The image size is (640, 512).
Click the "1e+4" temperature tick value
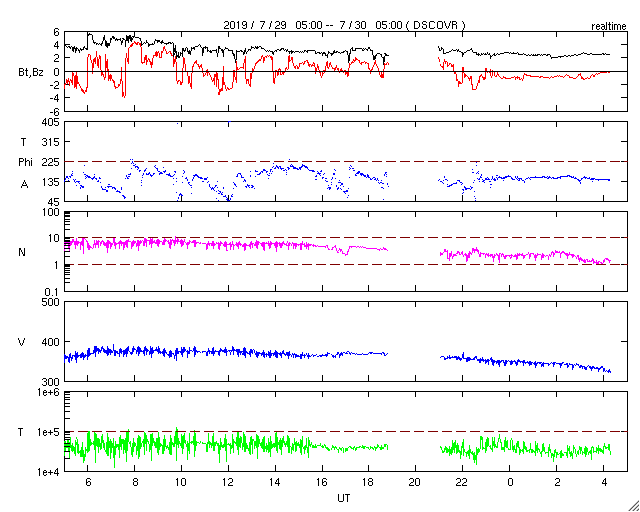[49, 472]
